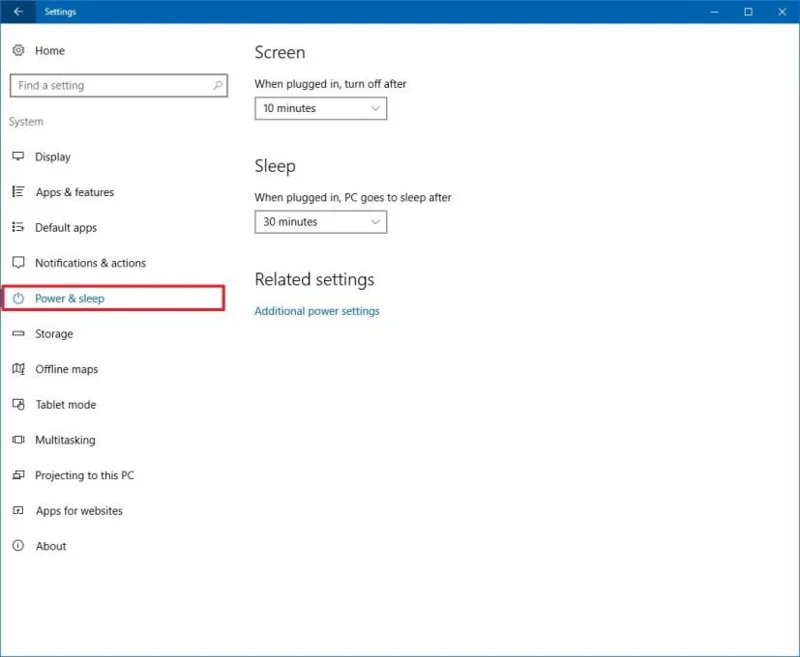800x657 pixels.
Task: Go to Home settings label
Action: coord(50,50)
